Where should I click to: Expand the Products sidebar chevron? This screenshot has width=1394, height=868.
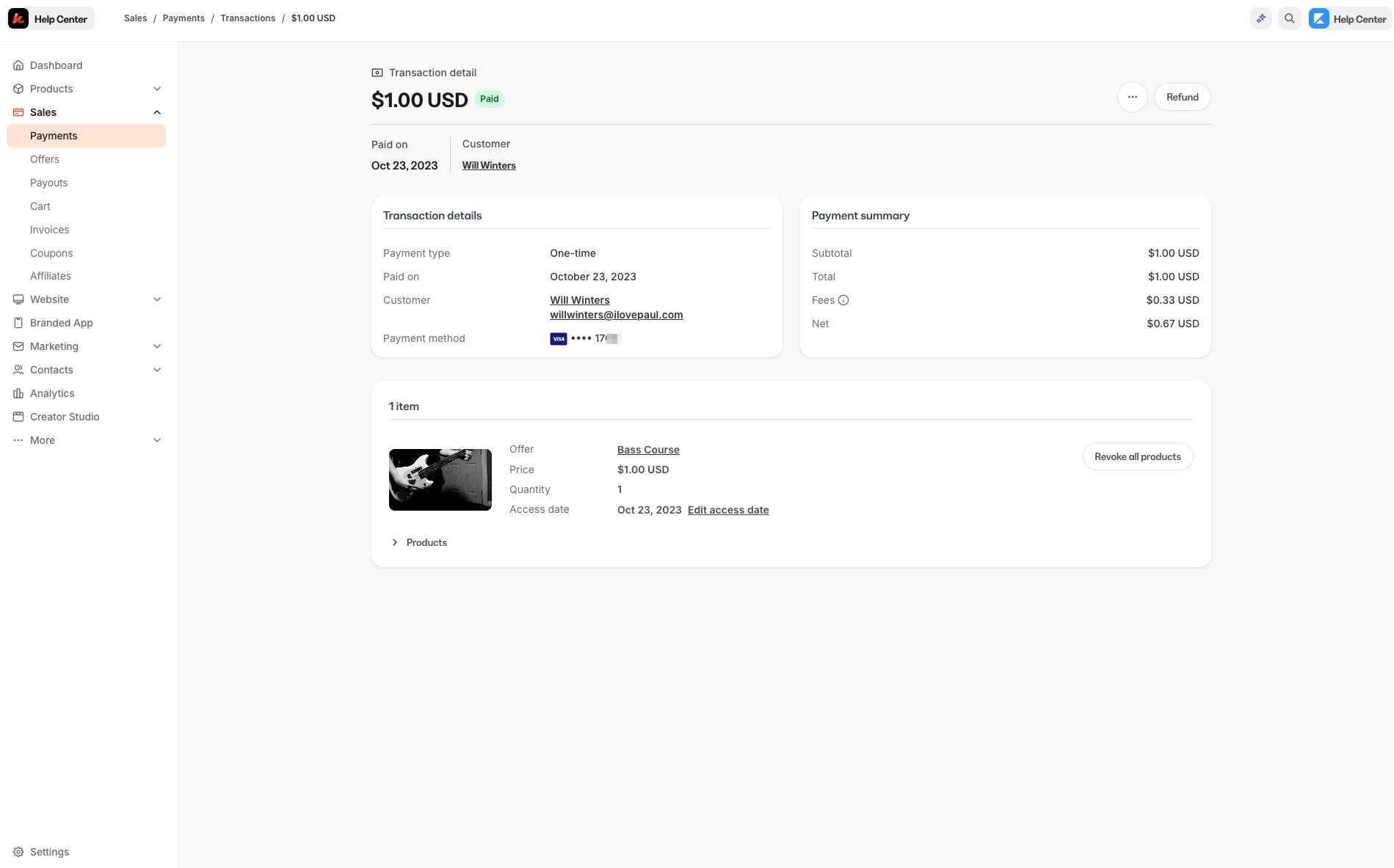pyautogui.click(x=157, y=89)
